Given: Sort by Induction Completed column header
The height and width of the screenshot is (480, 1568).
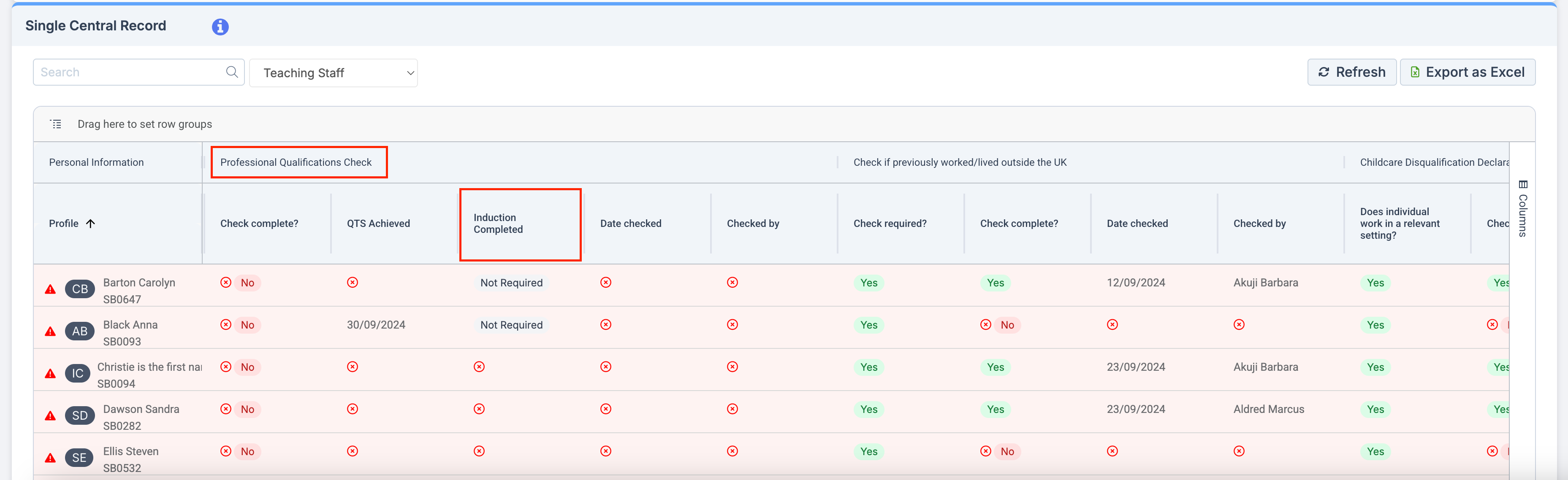Looking at the screenshot, I should [498, 223].
